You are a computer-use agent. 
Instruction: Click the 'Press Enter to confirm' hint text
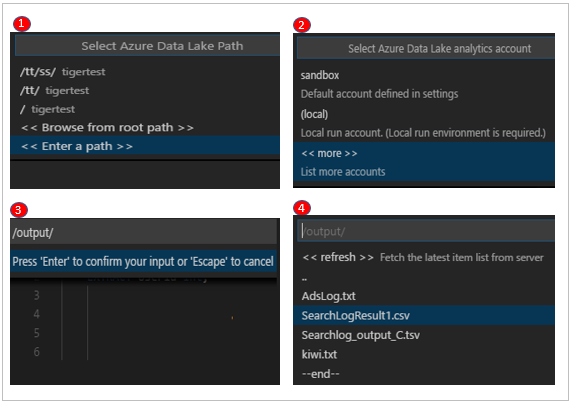143,261
